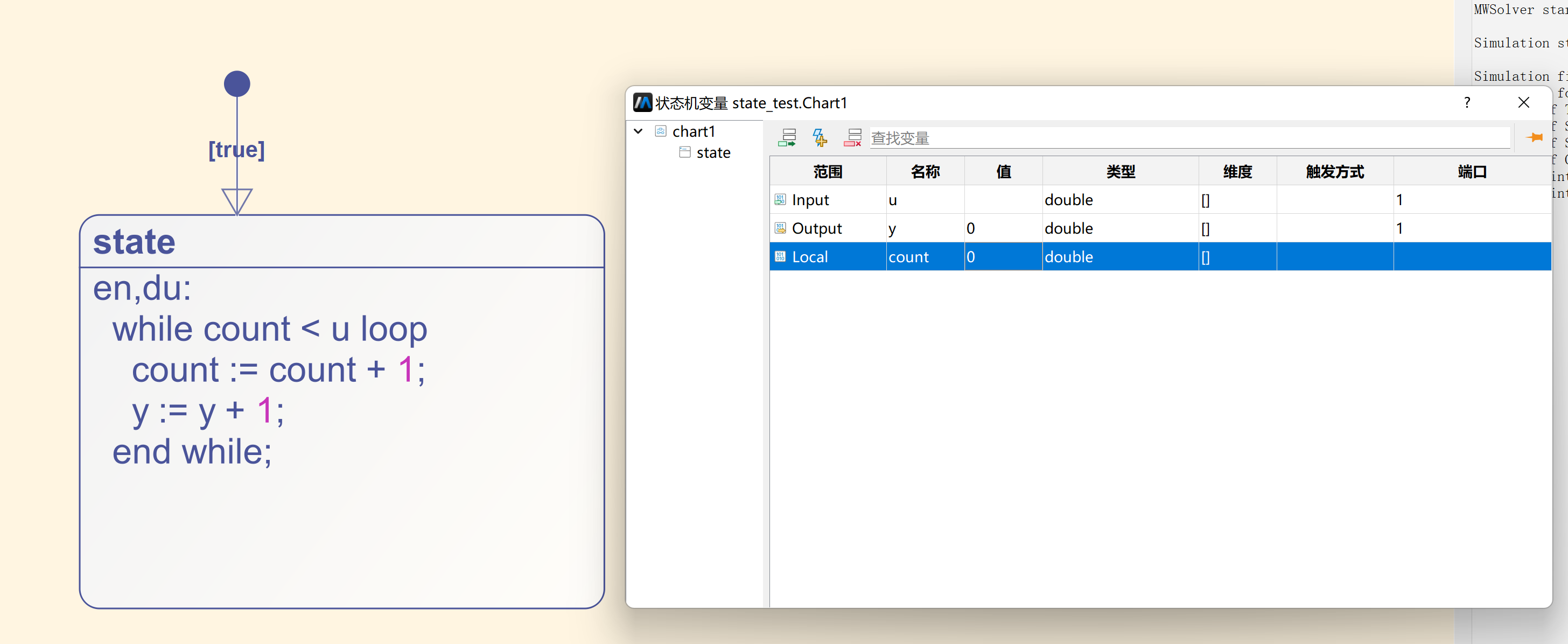This screenshot has height=644, width=1568.
Task: Click the Output row scope icon
Action: click(x=780, y=228)
